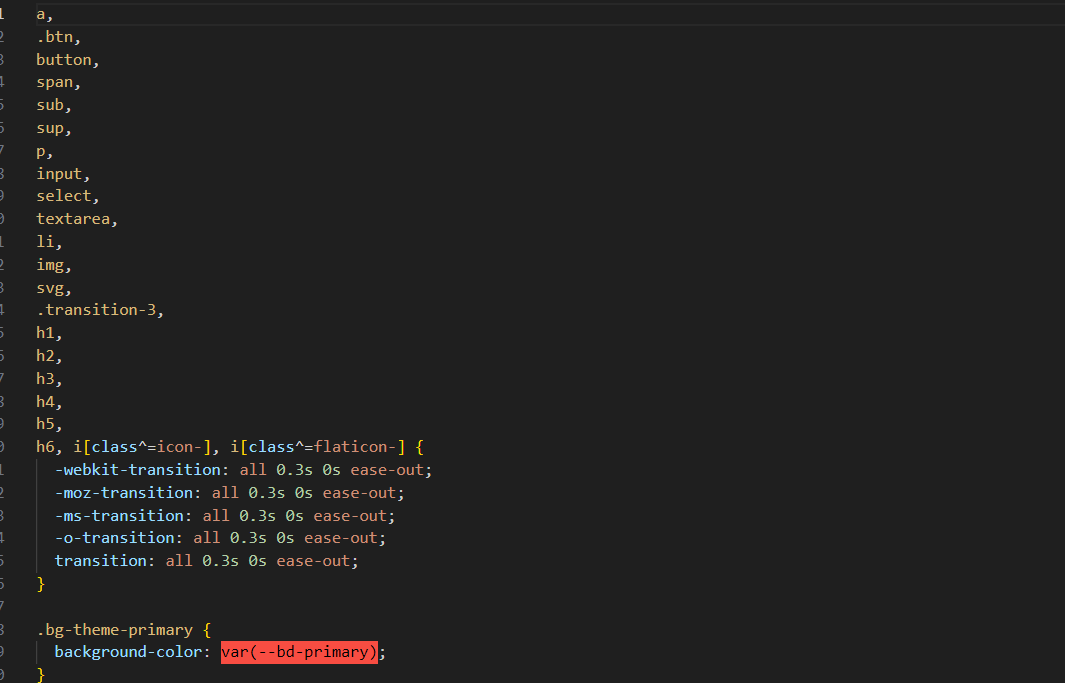Click the '-webkit-transition' property name
This screenshot has height=683, width=1065.
click(137, 470)
